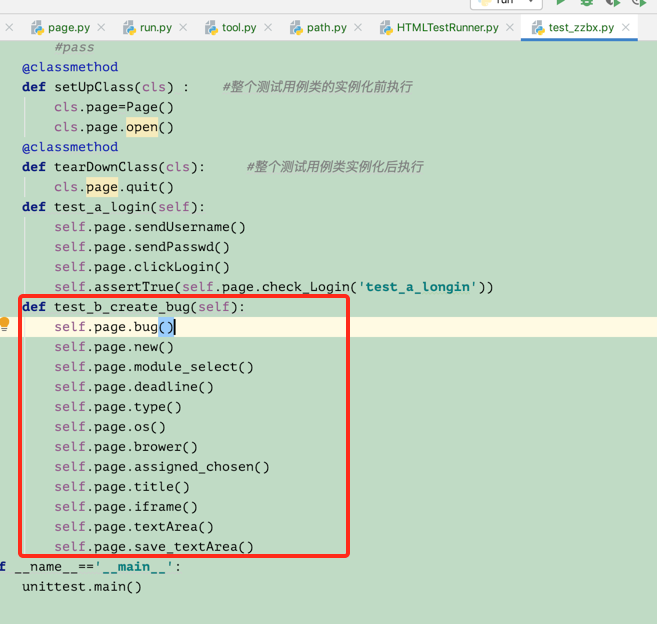Close the test_zzbx.py tab
657x624 pixels.
pos(626,28)
